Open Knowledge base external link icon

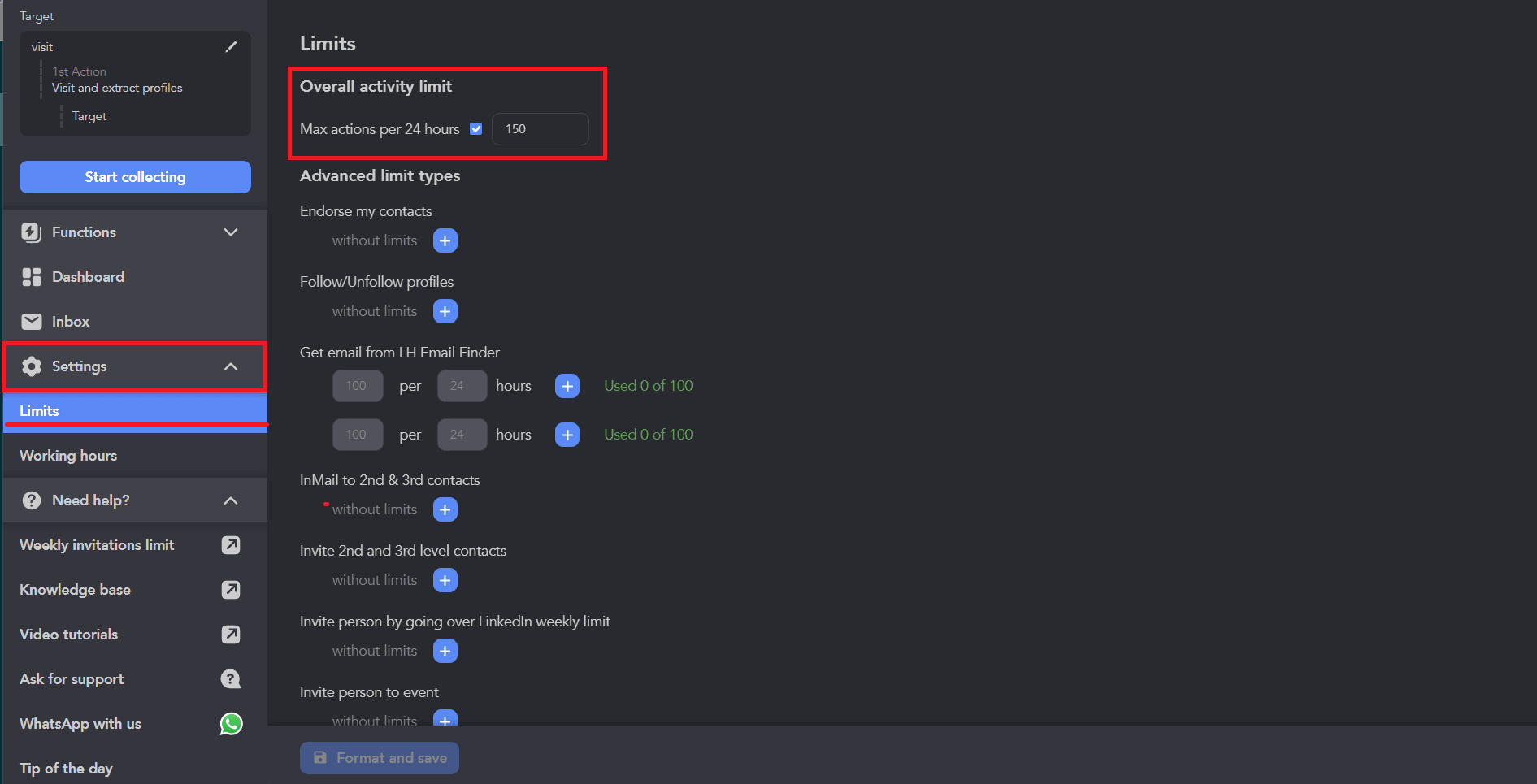tap(231, 590)
